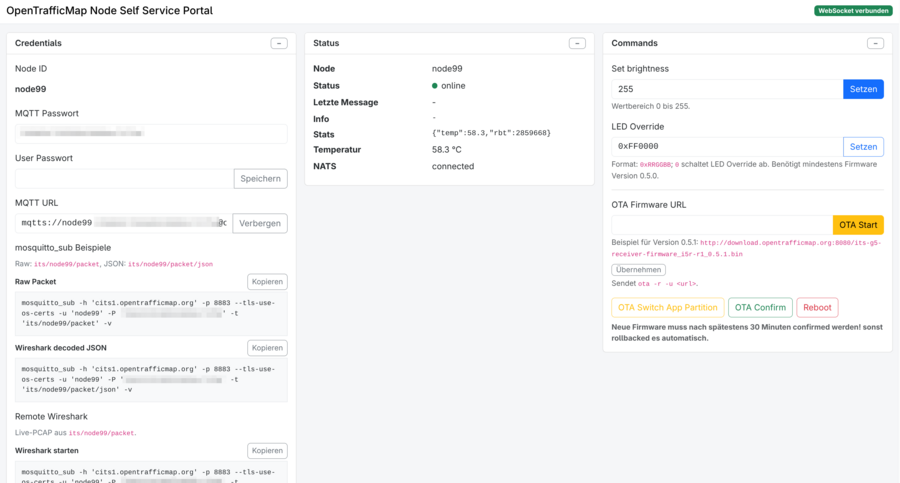Click the WebSocket verbunden badge

click(853, 11)
